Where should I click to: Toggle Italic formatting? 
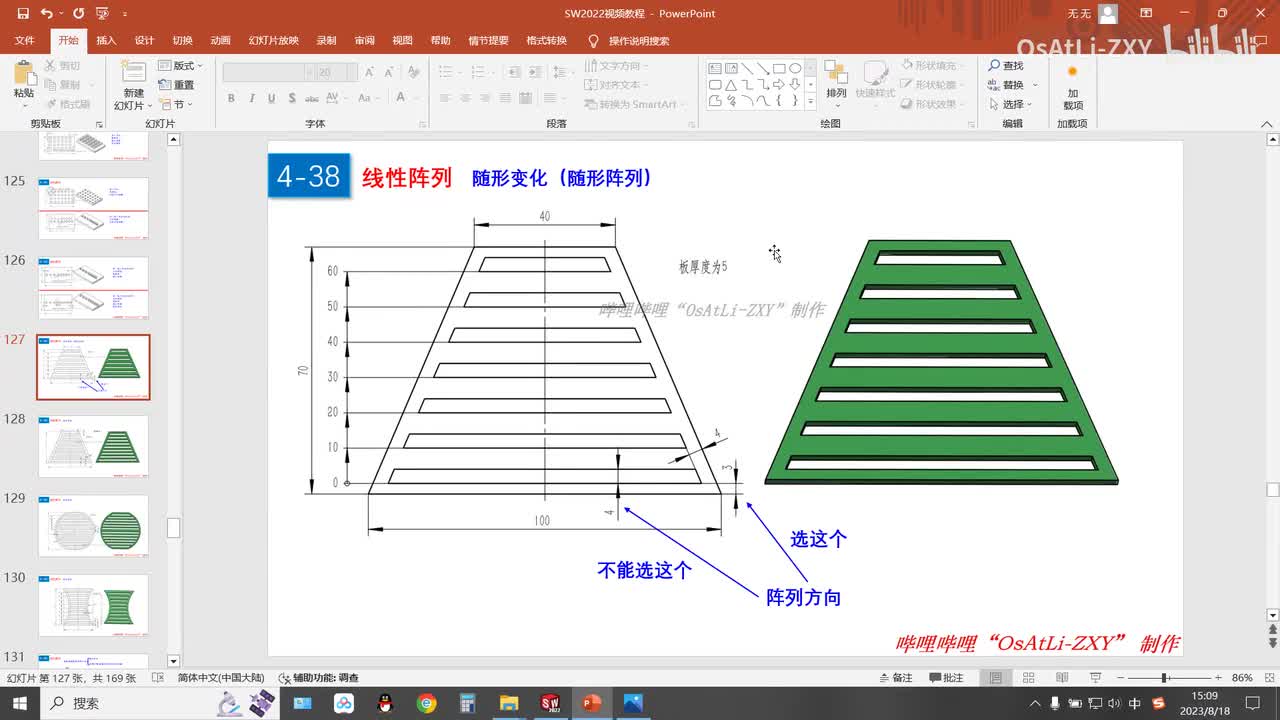click(251, 98)
